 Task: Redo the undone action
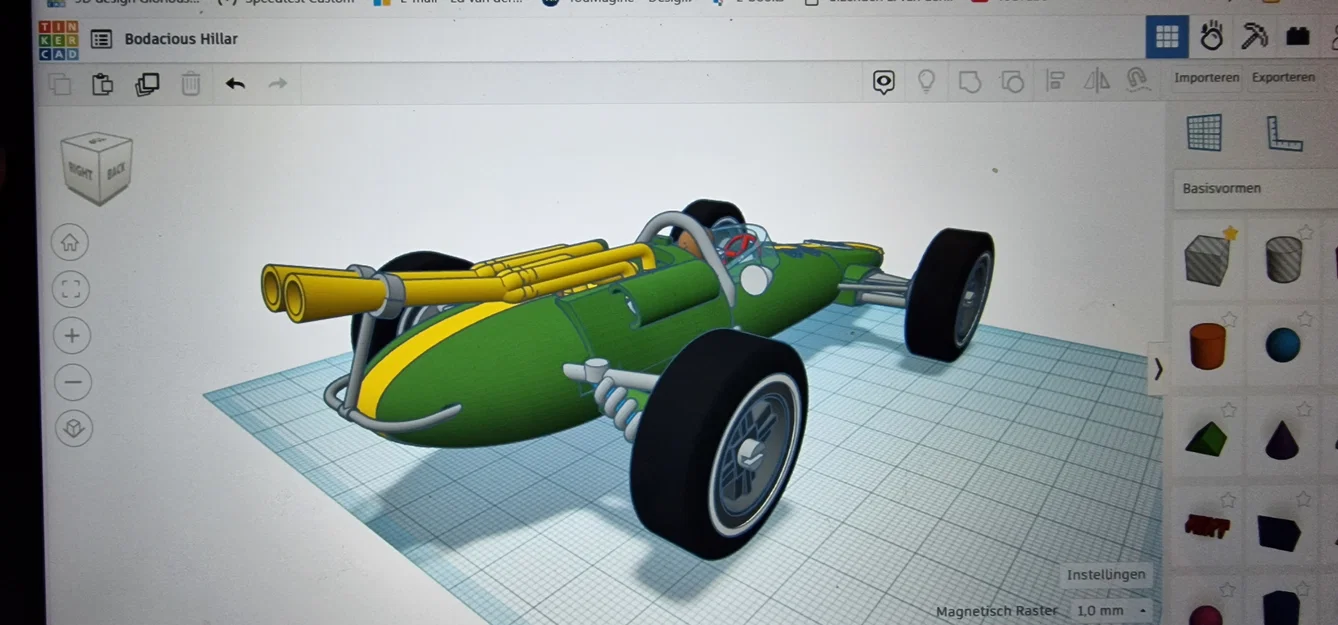(278, 83)
